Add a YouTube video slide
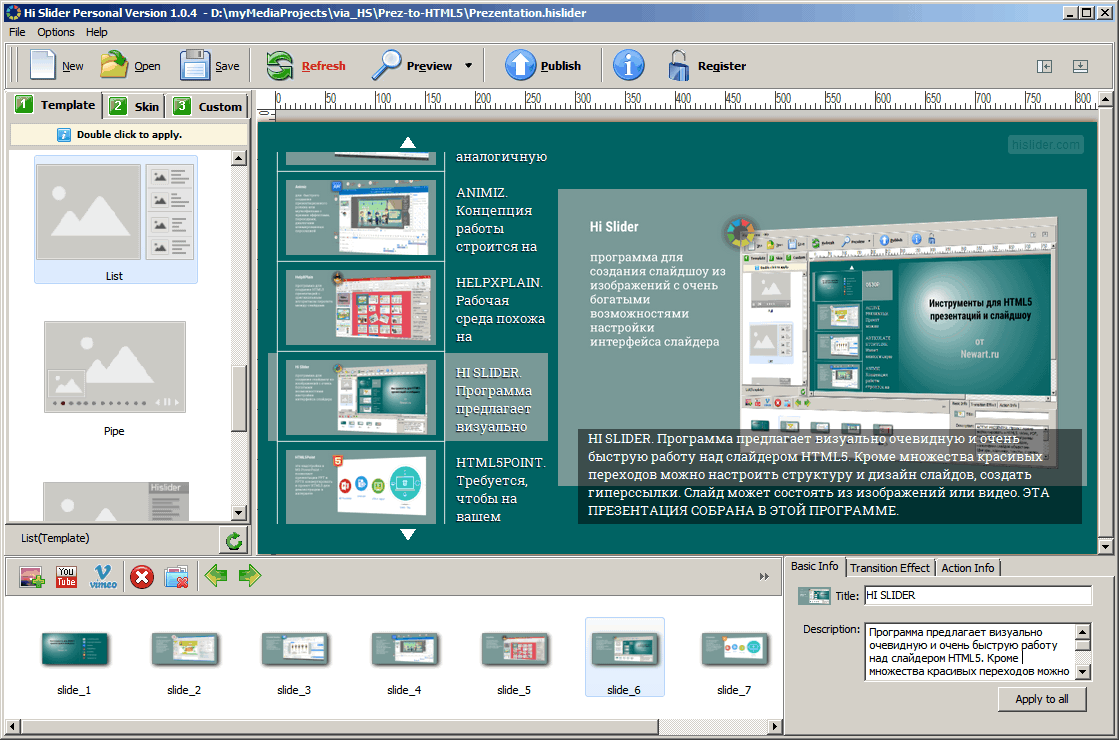 pos(66,577)
